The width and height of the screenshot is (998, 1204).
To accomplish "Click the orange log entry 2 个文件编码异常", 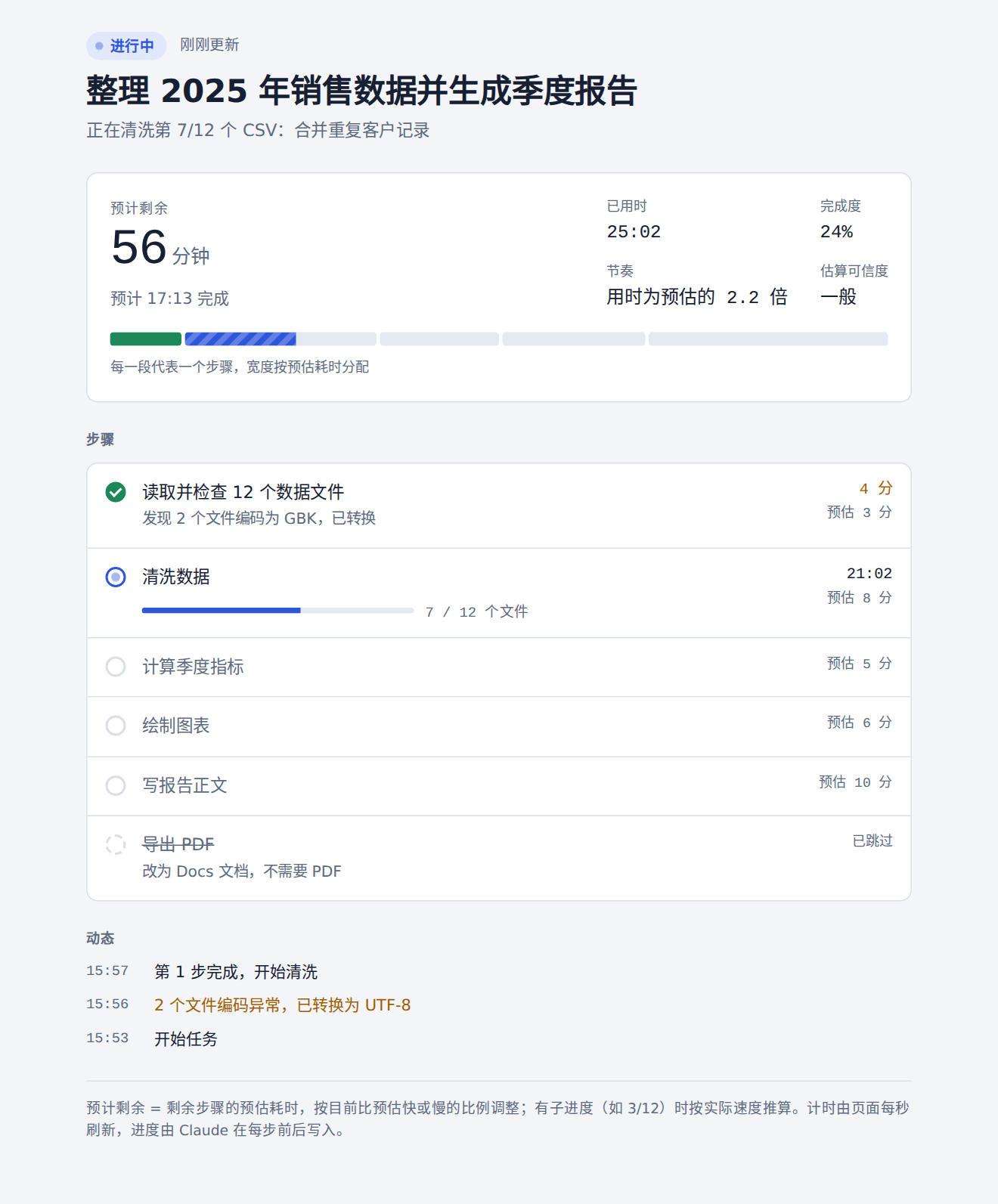I will tap(283, 1005).
